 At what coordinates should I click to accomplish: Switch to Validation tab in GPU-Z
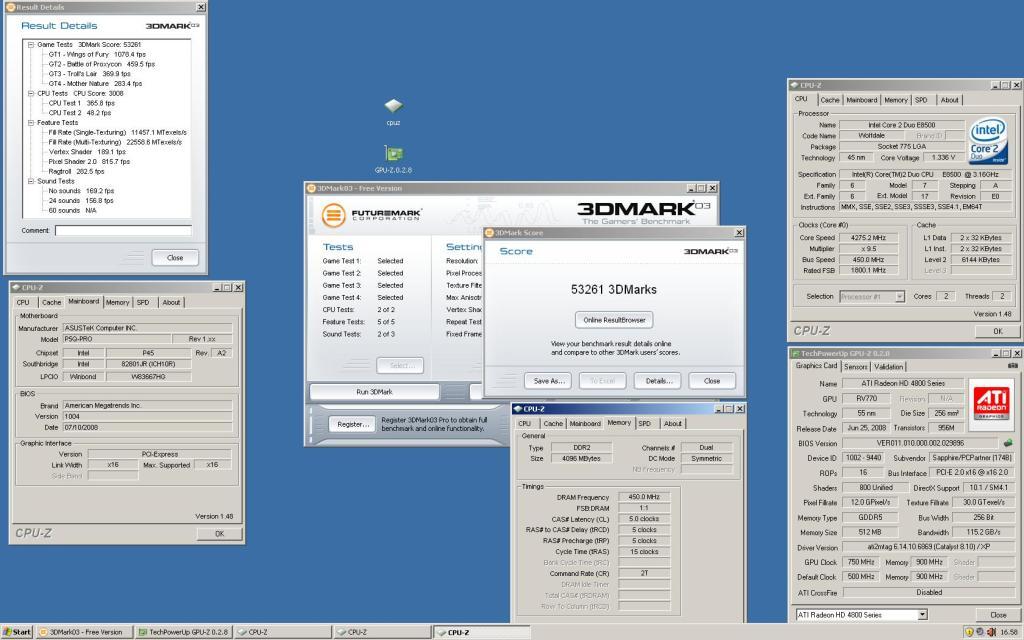point(888,367)
